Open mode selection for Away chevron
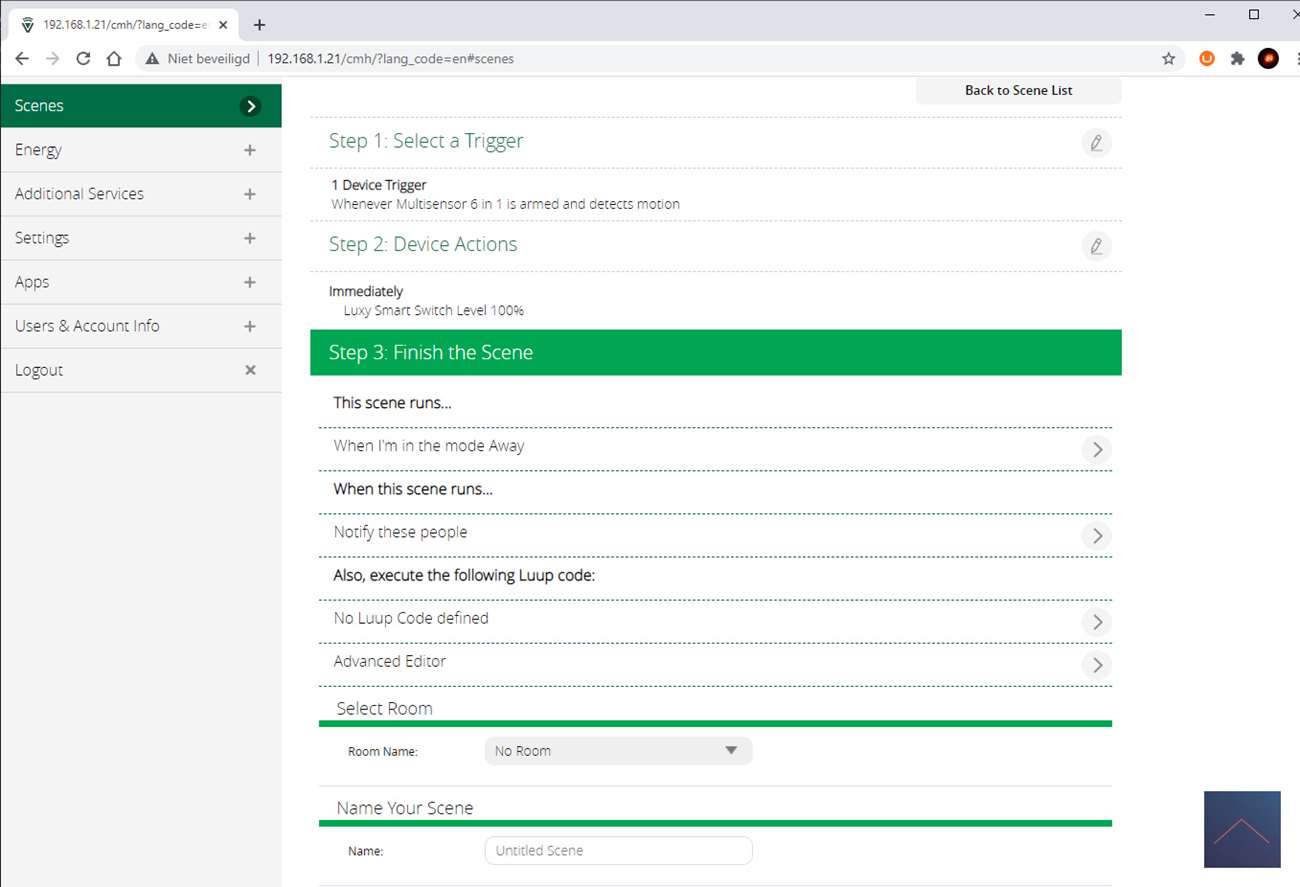Viewport: 1300px width, 887px height. (1096, 450)
